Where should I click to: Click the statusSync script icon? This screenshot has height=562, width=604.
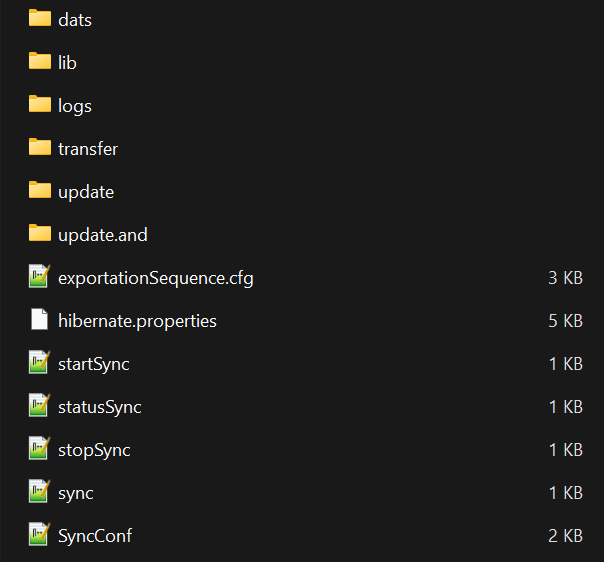pos(40,407)
